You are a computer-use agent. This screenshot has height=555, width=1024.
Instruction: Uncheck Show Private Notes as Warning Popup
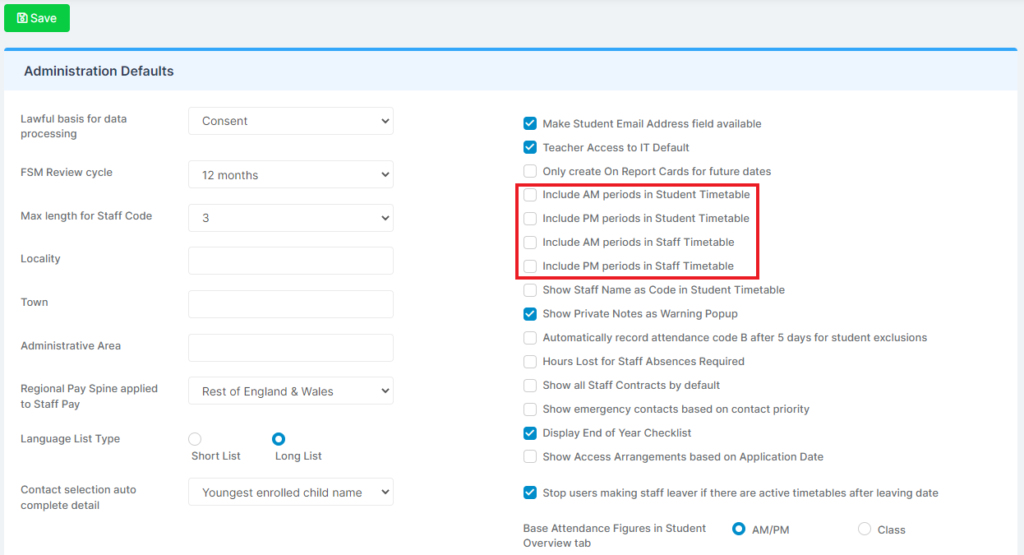(x=530, y=314)
